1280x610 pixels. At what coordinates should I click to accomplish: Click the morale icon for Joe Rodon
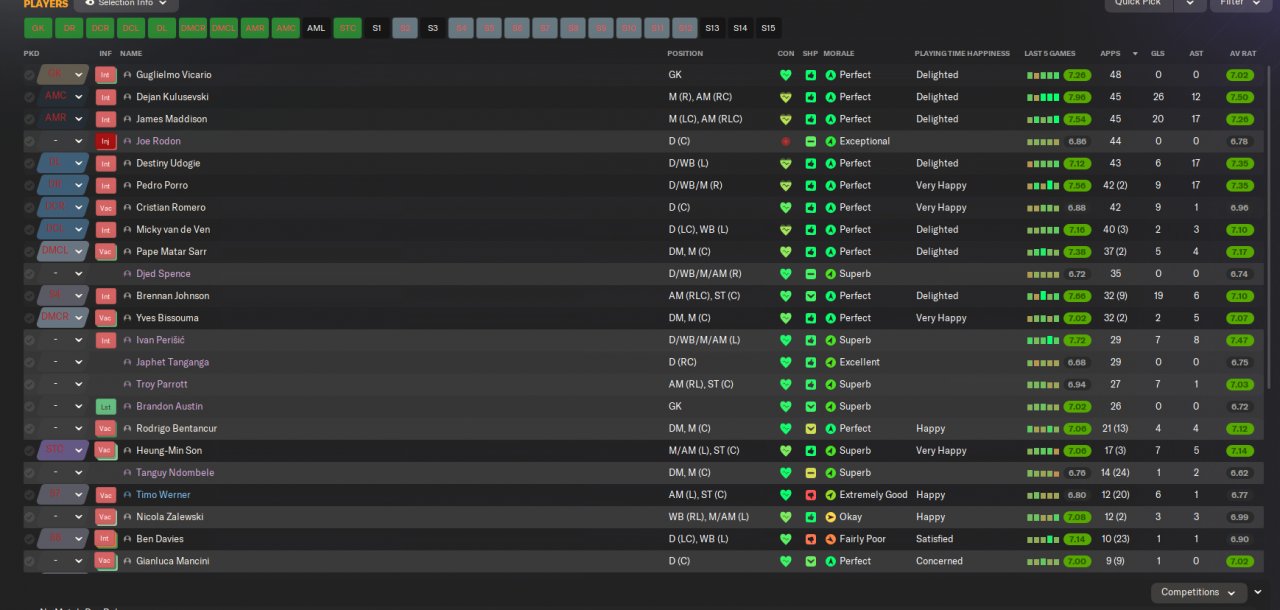(830, 141)
